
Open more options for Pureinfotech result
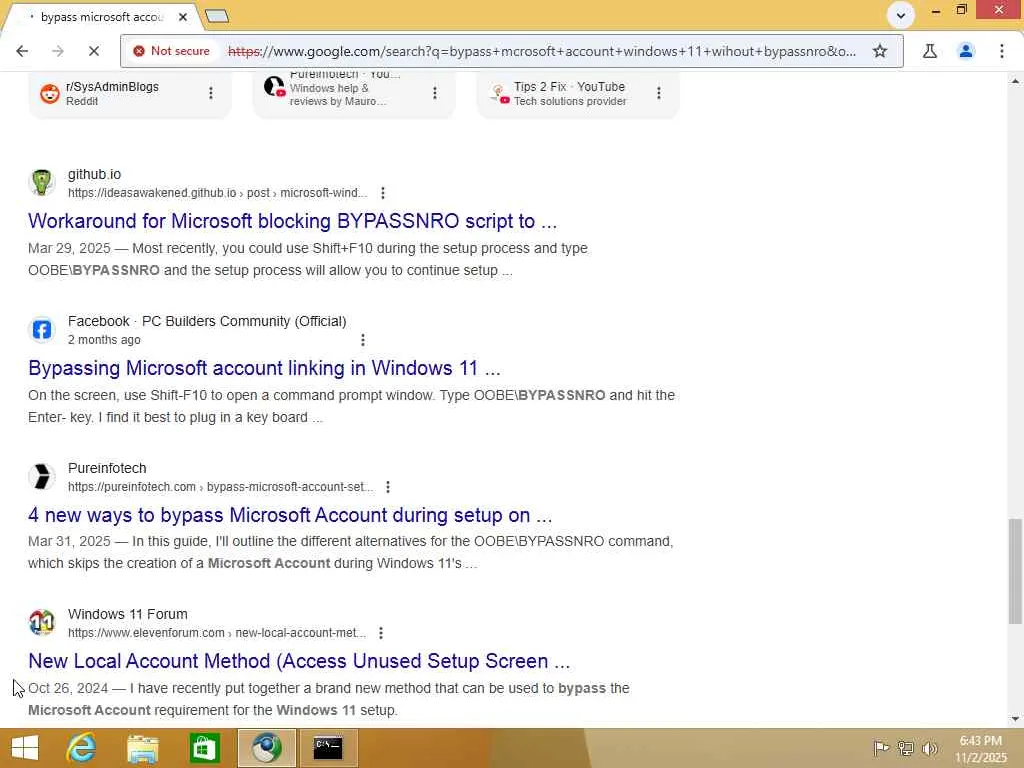point(388,487)
